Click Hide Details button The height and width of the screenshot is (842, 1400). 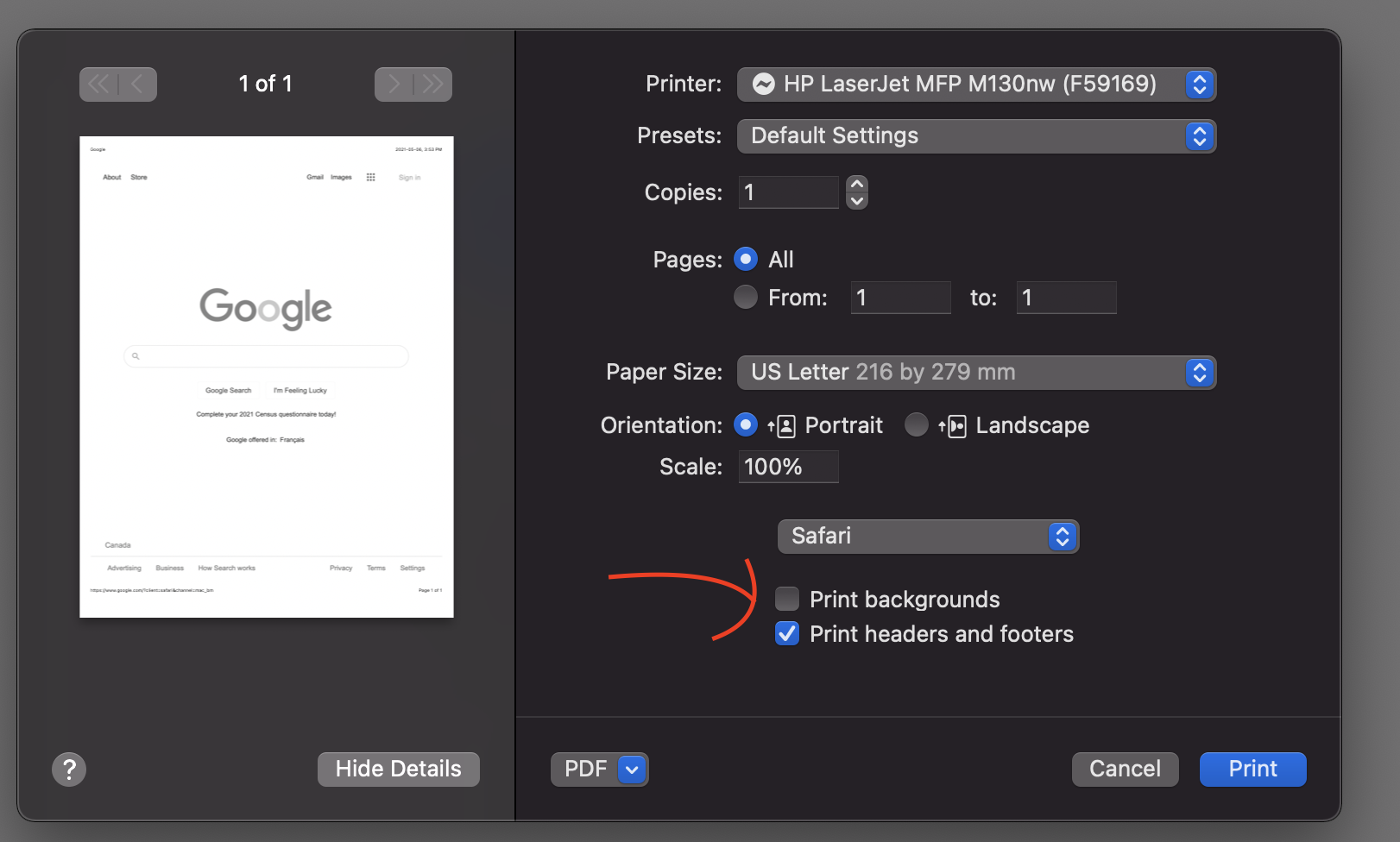coord(399,770)
